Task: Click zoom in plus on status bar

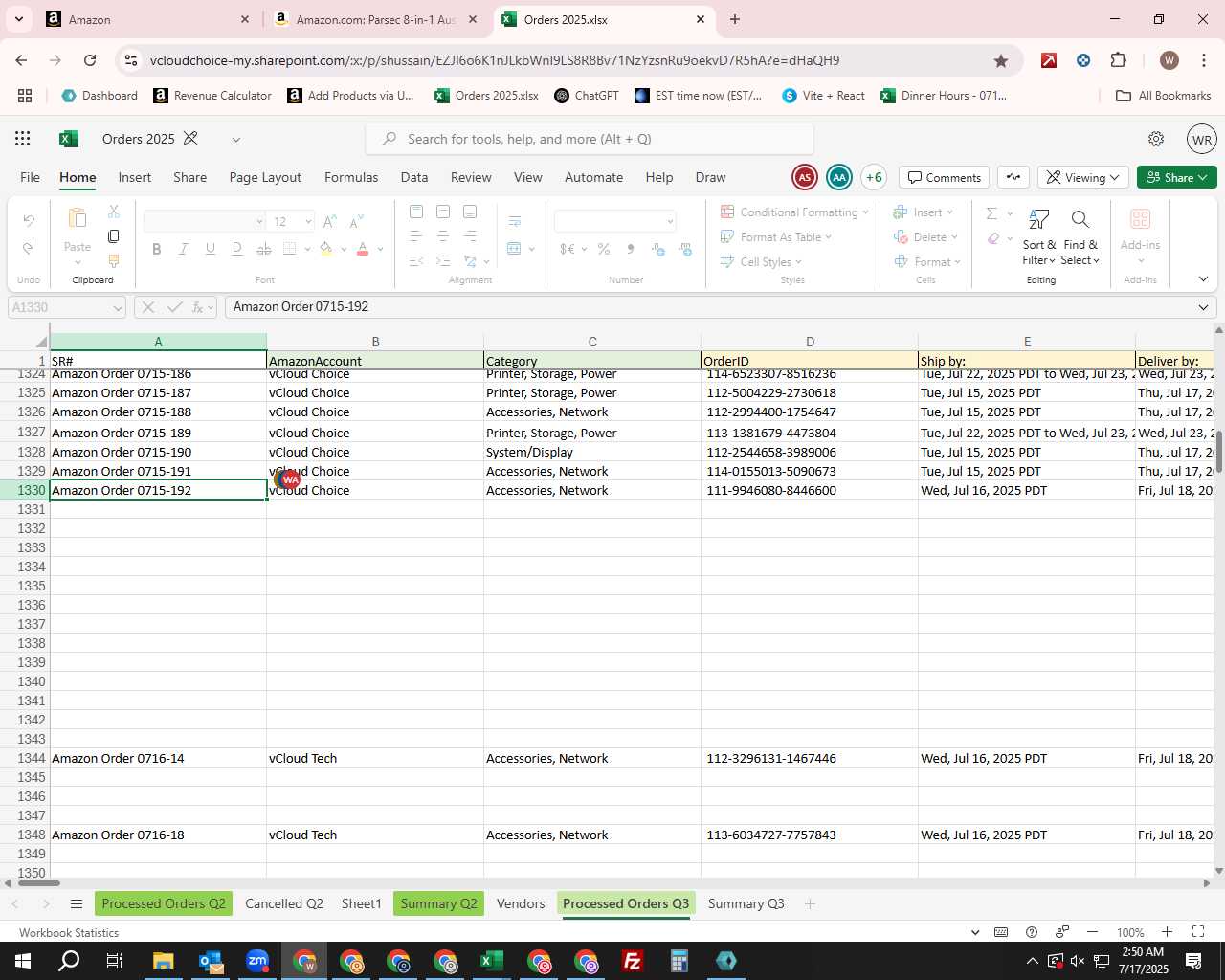Action: 1167,932
